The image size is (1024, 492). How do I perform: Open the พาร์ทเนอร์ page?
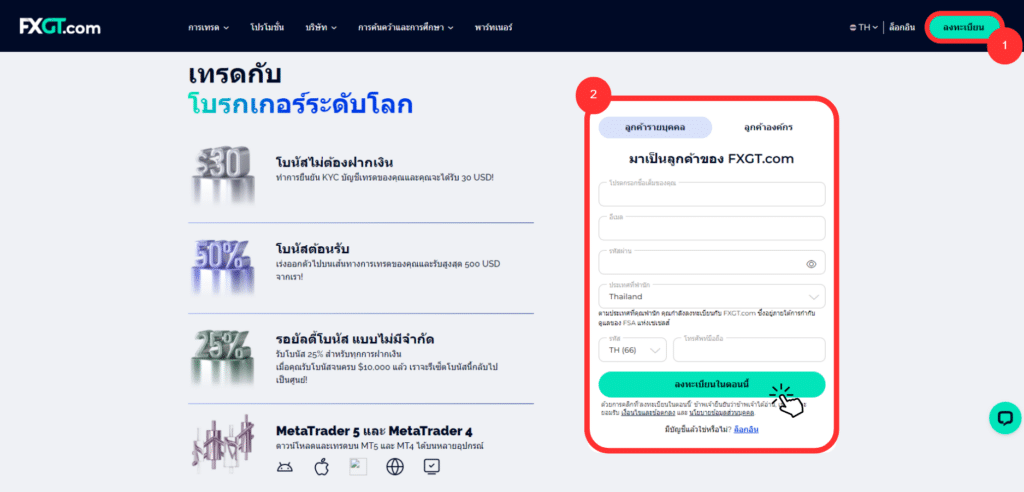click(x=493, y=27)
